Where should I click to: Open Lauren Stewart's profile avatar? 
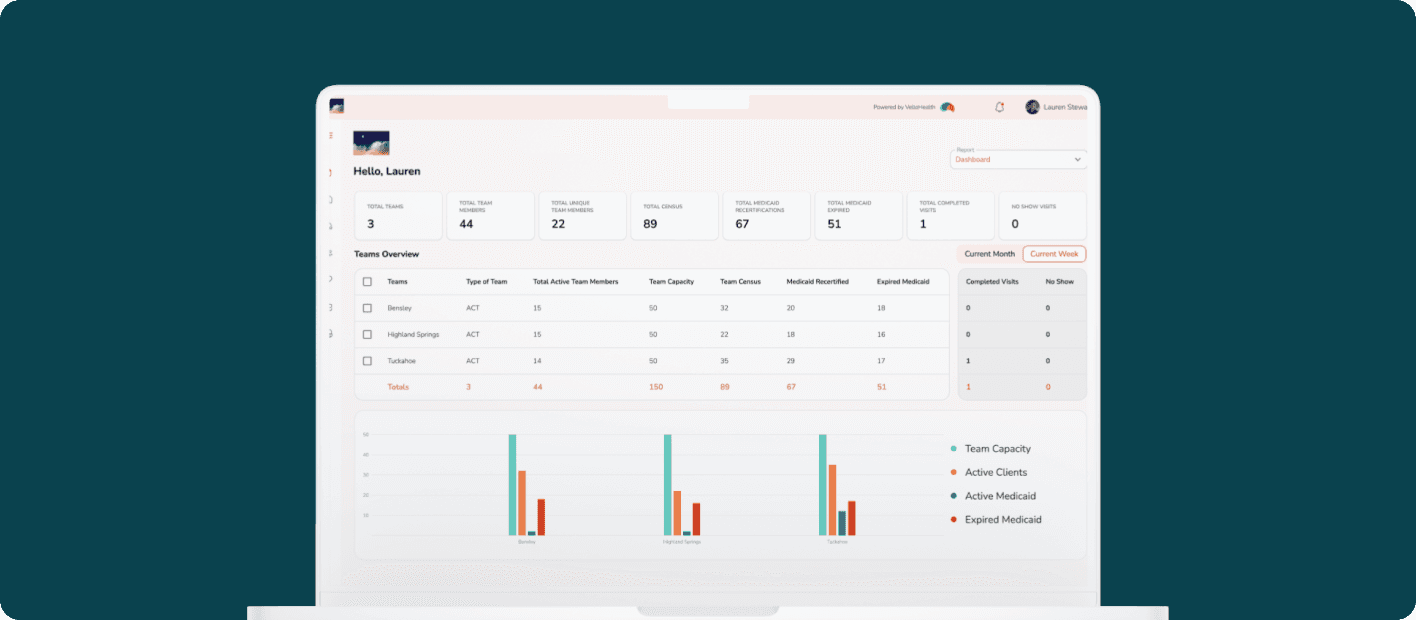coord(1032,107)
